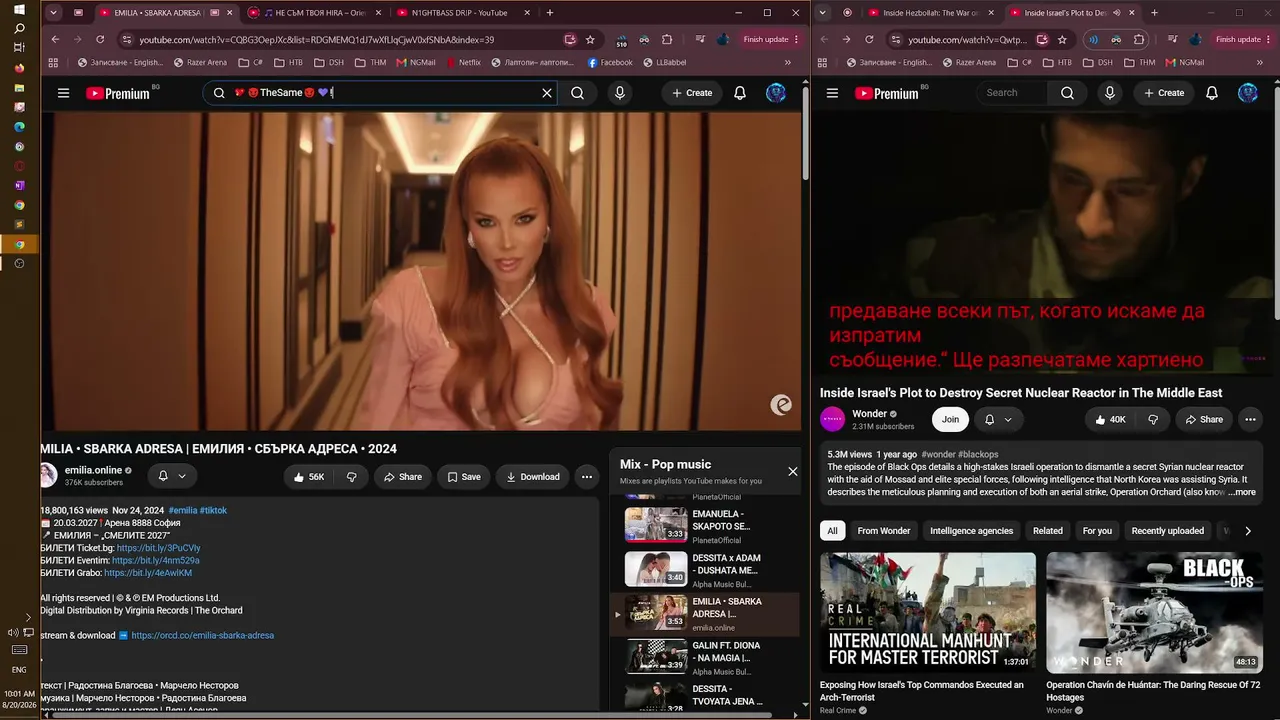Open Create menu in left YouTube window
Image resolution: width=1280 pixels, height=720 pixels.
point(692,93)
